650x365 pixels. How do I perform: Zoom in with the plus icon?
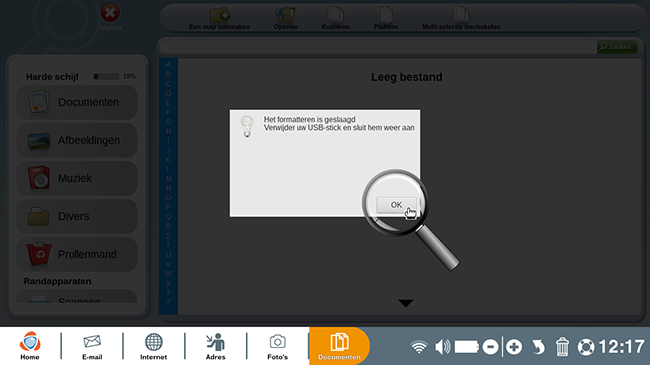coord(514,347)
